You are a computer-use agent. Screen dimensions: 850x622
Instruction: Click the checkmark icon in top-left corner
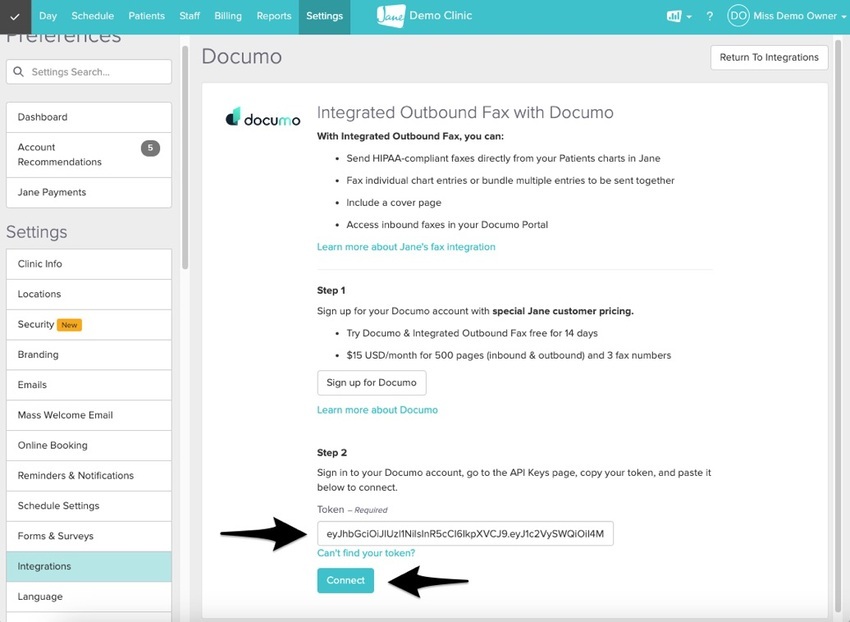pyautogui.click(x=15, y=17)
